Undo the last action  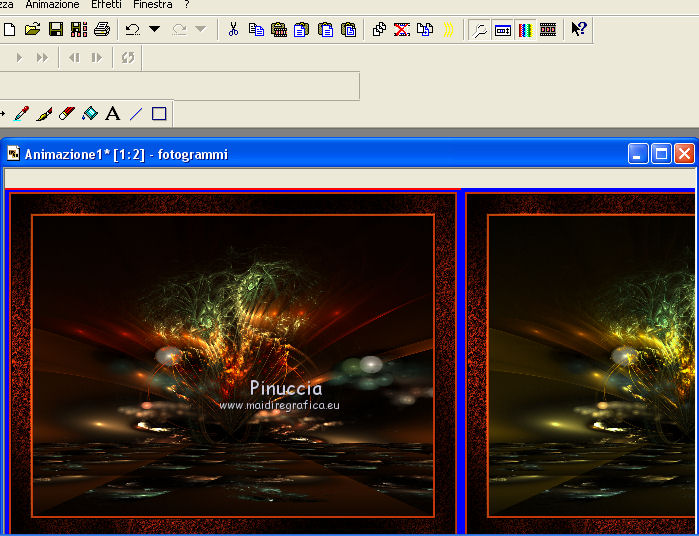coord(133,29)
